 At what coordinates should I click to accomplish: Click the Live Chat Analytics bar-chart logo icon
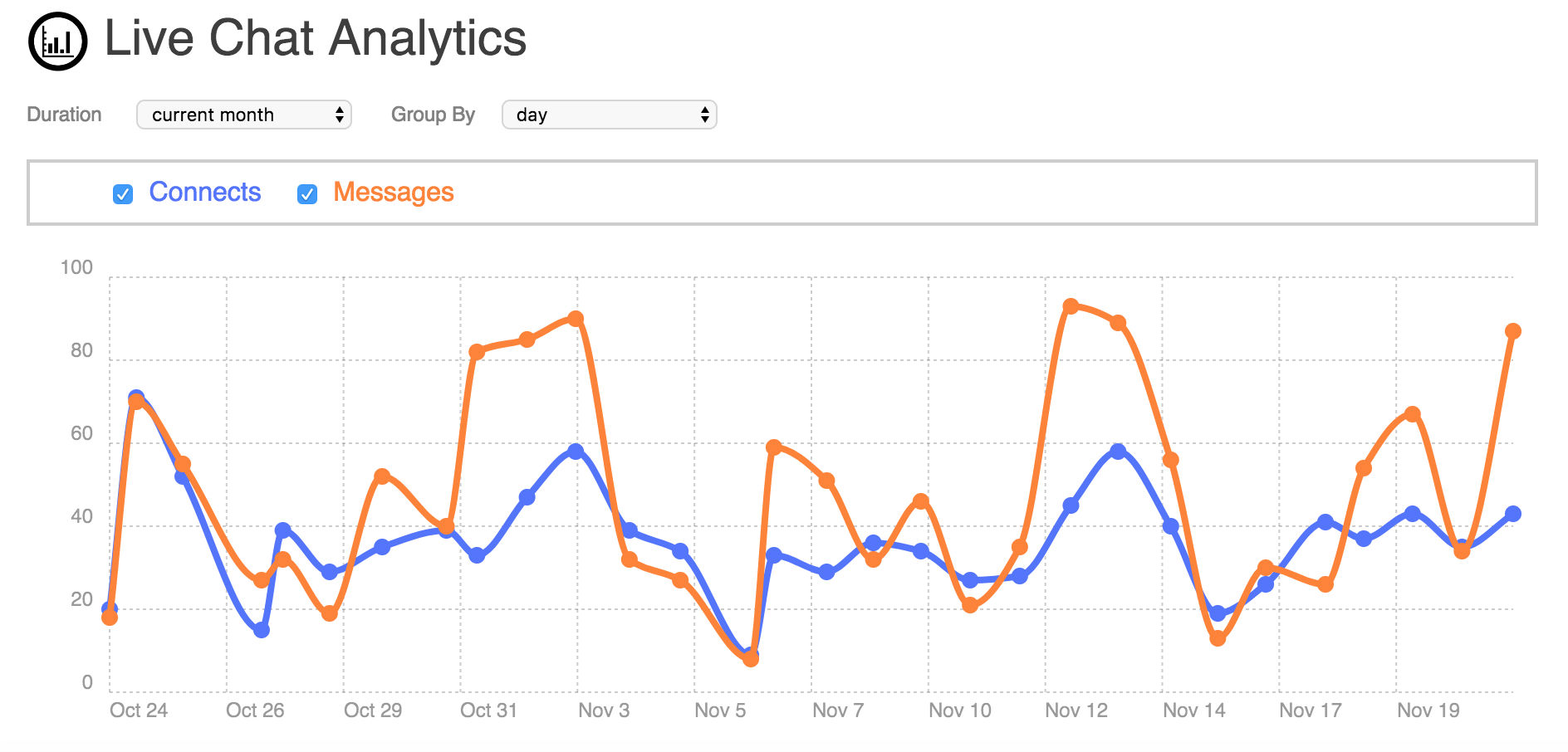[x=58, y=42]
